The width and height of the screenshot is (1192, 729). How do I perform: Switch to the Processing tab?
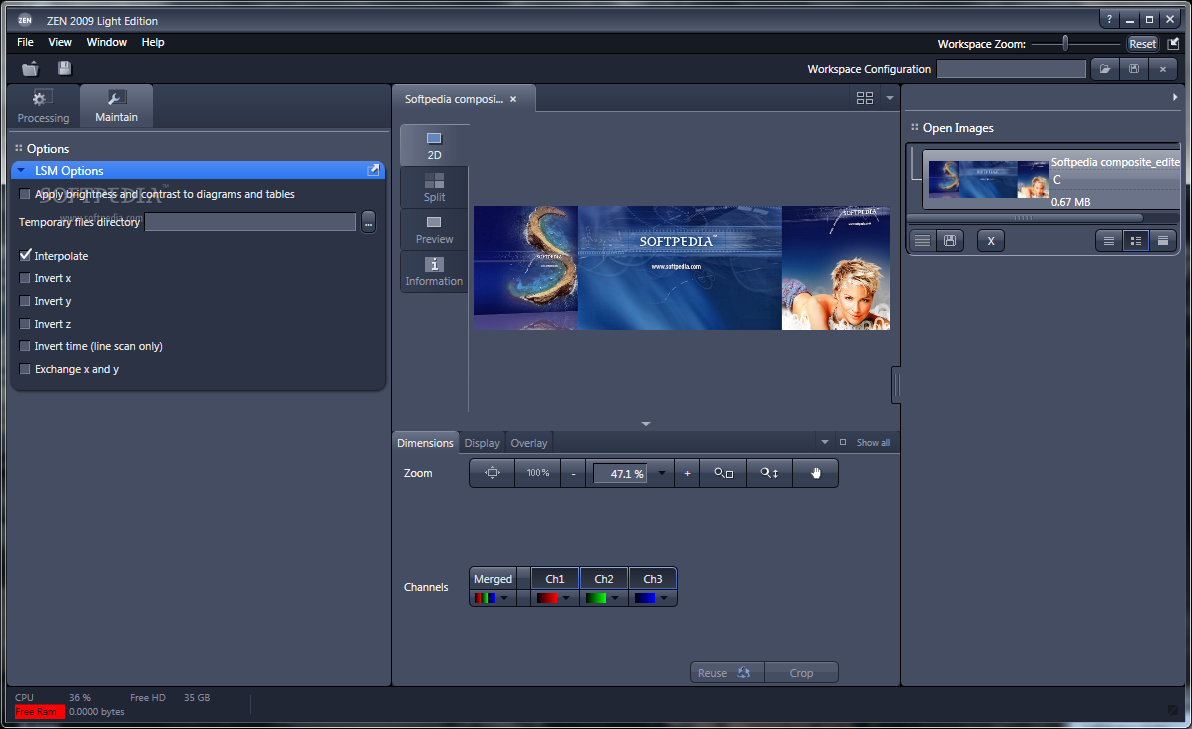point(43,106)
